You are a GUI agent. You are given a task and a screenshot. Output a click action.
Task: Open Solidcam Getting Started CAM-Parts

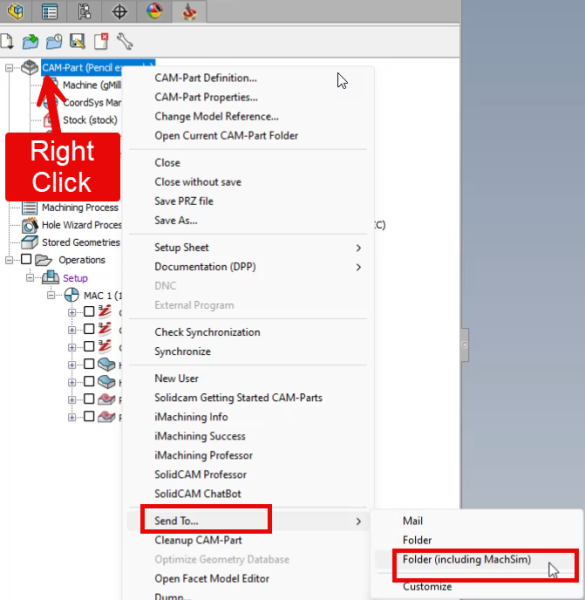[238, 398]
